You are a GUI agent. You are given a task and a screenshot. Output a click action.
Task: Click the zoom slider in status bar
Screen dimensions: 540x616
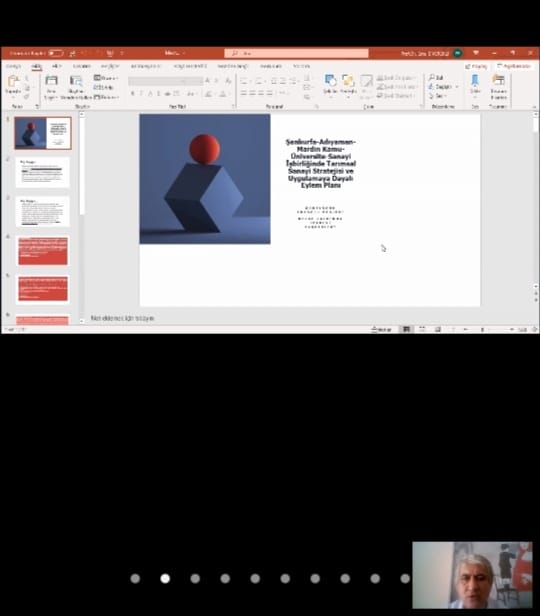482,329
